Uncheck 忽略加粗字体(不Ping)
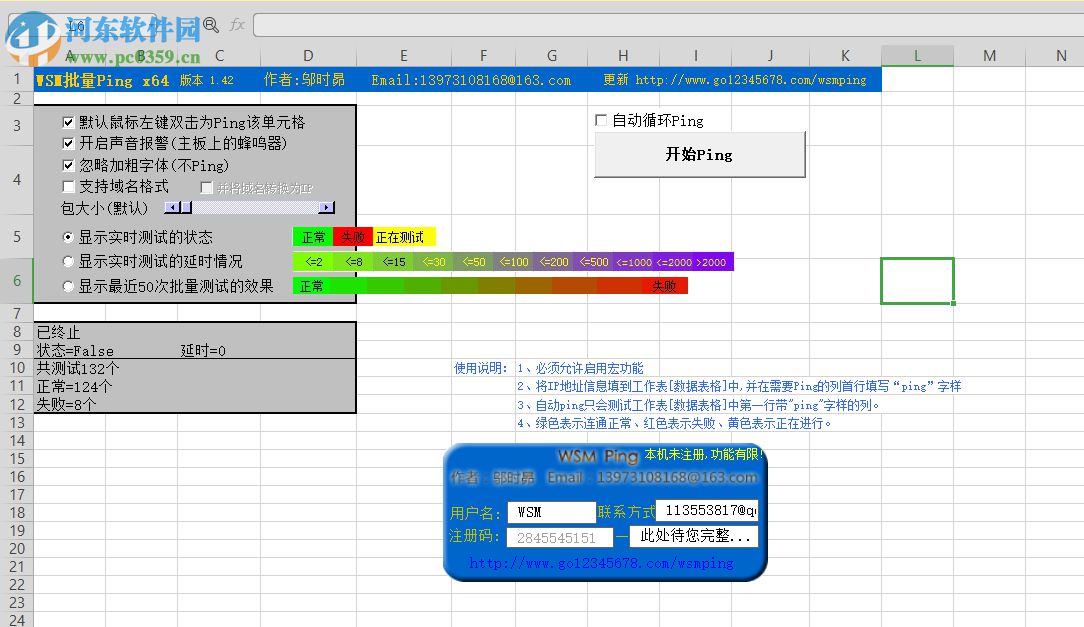This screenshot has width=1084, height=627. tap(68, 164)
